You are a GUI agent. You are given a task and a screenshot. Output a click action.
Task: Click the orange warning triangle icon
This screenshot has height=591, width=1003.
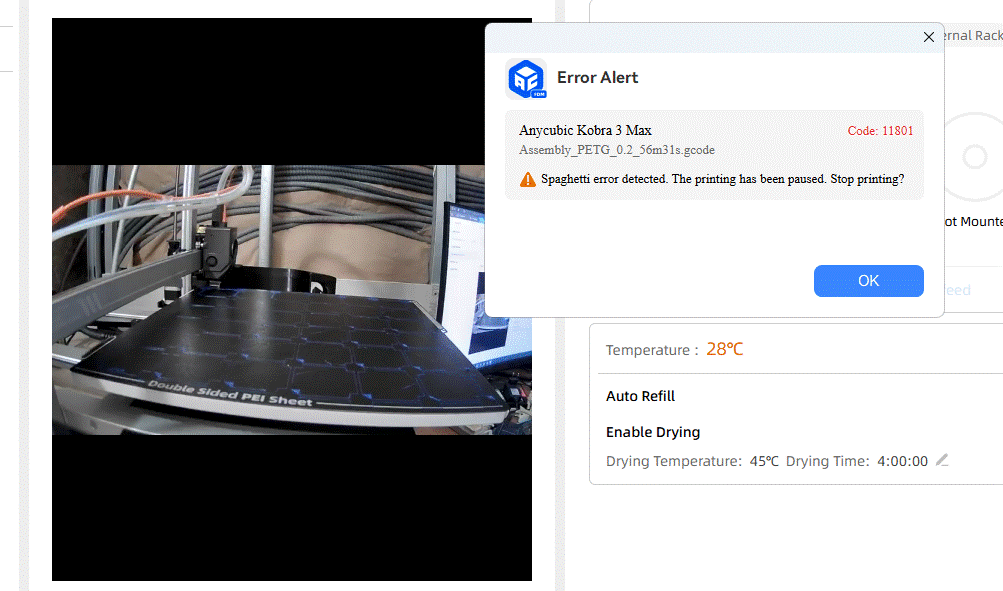click(x=528, y=179)
